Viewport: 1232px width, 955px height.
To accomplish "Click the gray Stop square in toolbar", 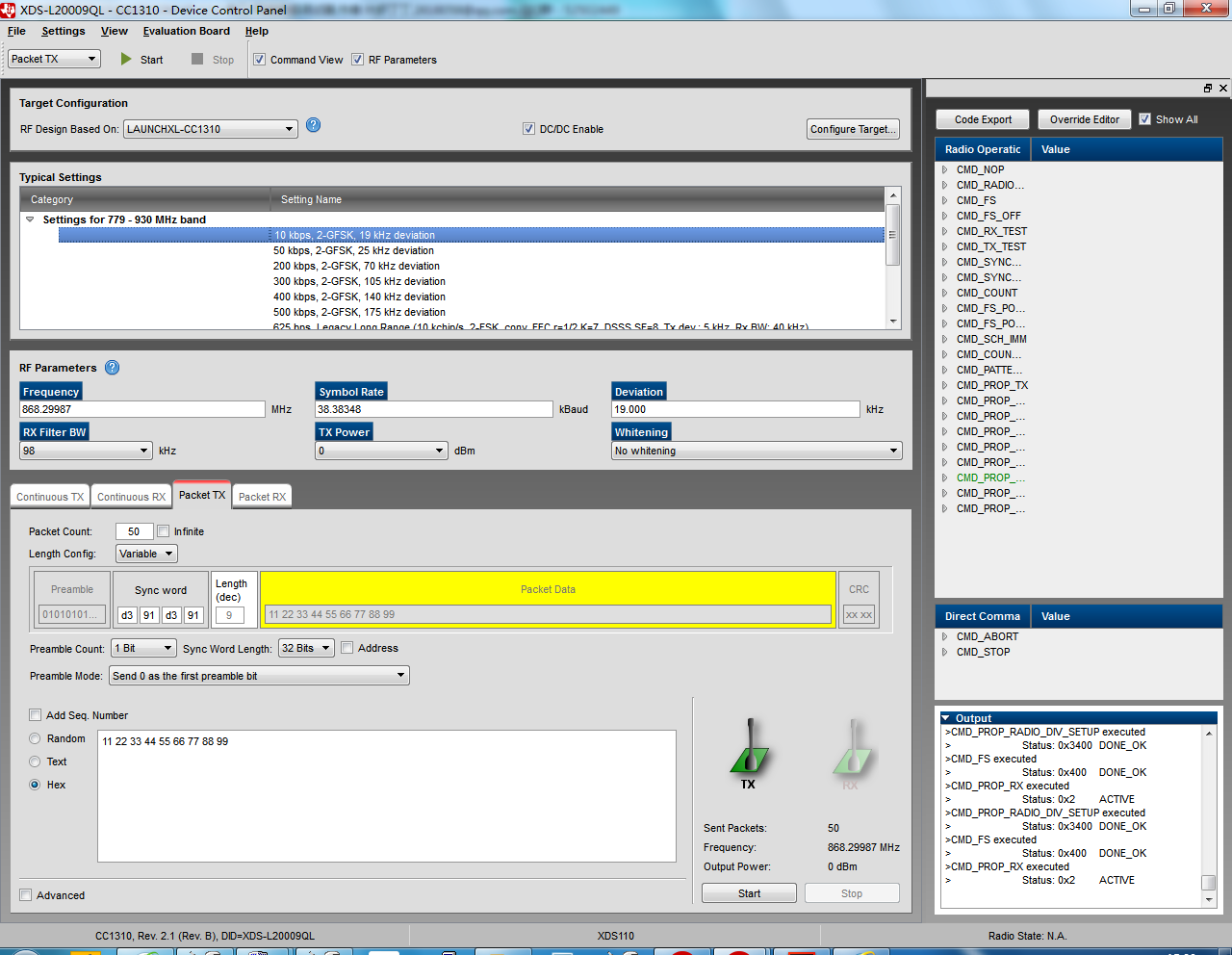I will pyautogui.click(x=197, y=59).
